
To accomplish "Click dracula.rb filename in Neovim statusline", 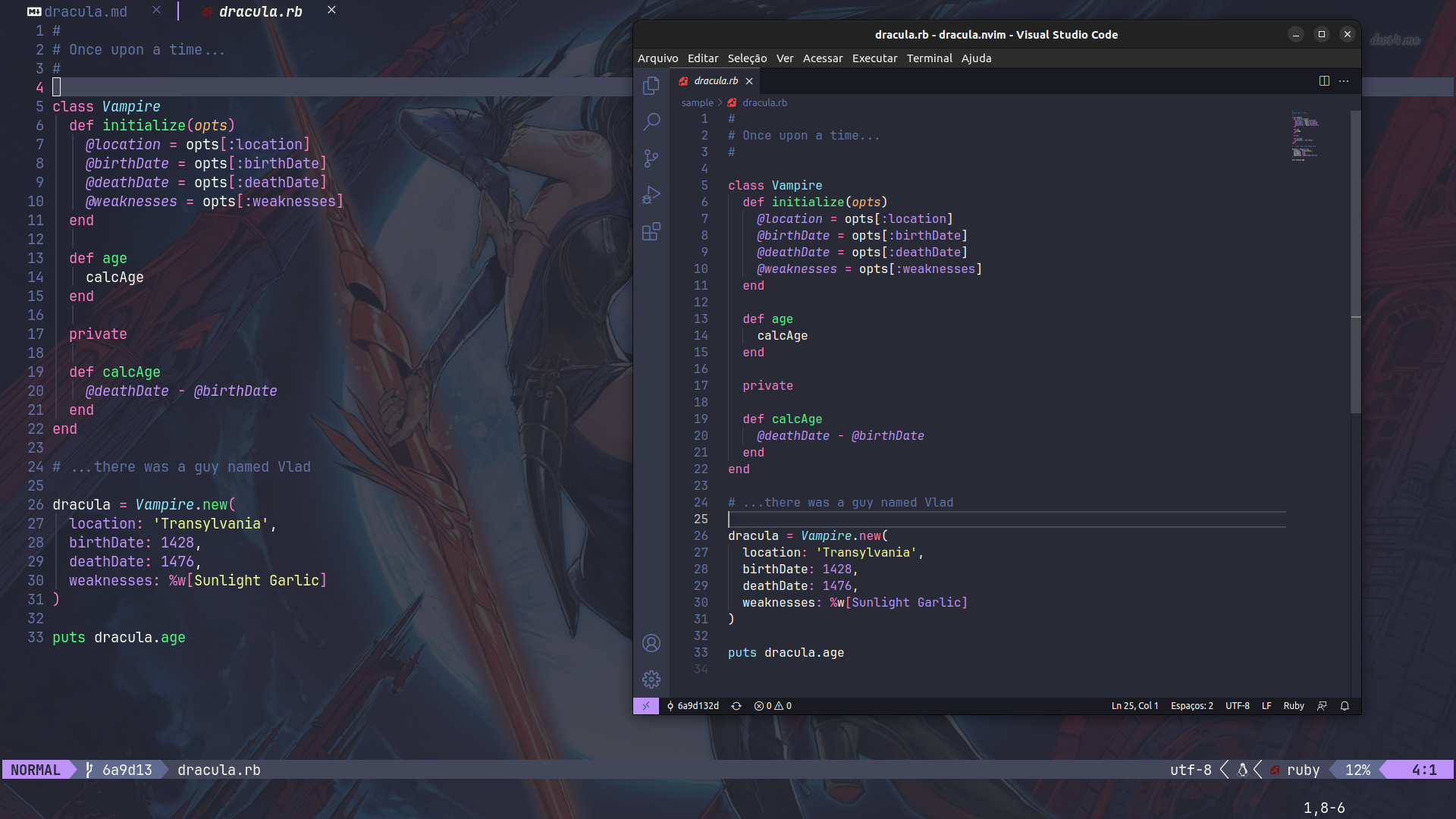I will pyautogui.click(x=219, y=770).
